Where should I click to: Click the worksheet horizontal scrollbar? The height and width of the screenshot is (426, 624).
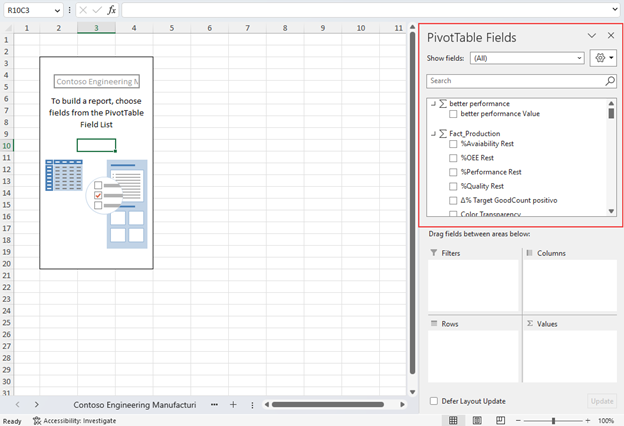click(328, 405)
